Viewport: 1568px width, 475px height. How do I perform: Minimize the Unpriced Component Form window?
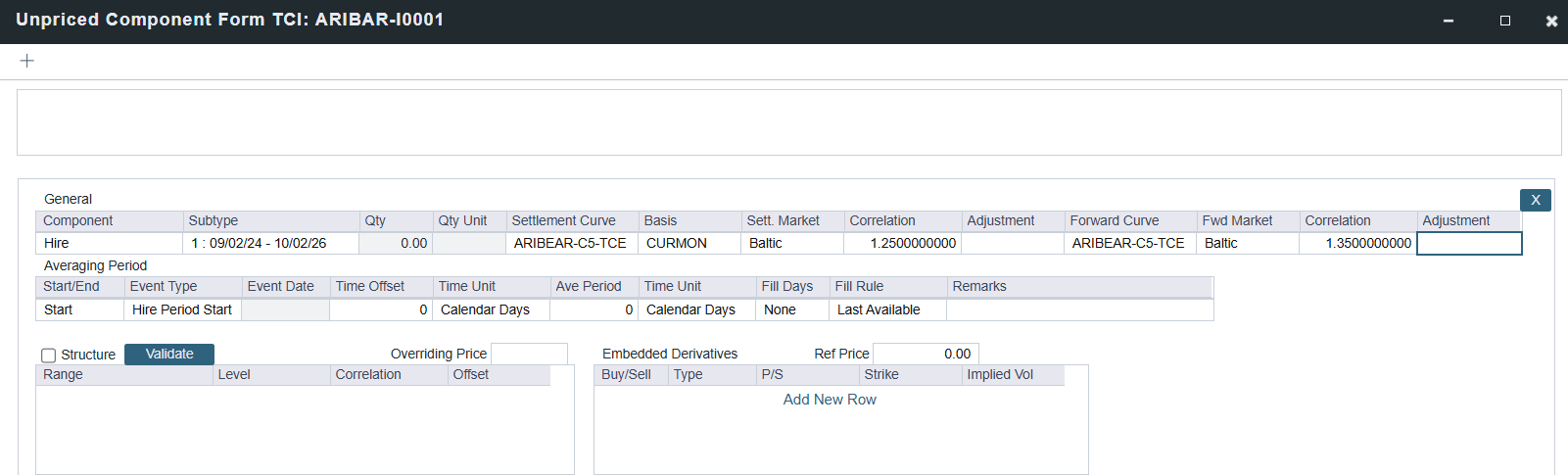(1448, 21)
